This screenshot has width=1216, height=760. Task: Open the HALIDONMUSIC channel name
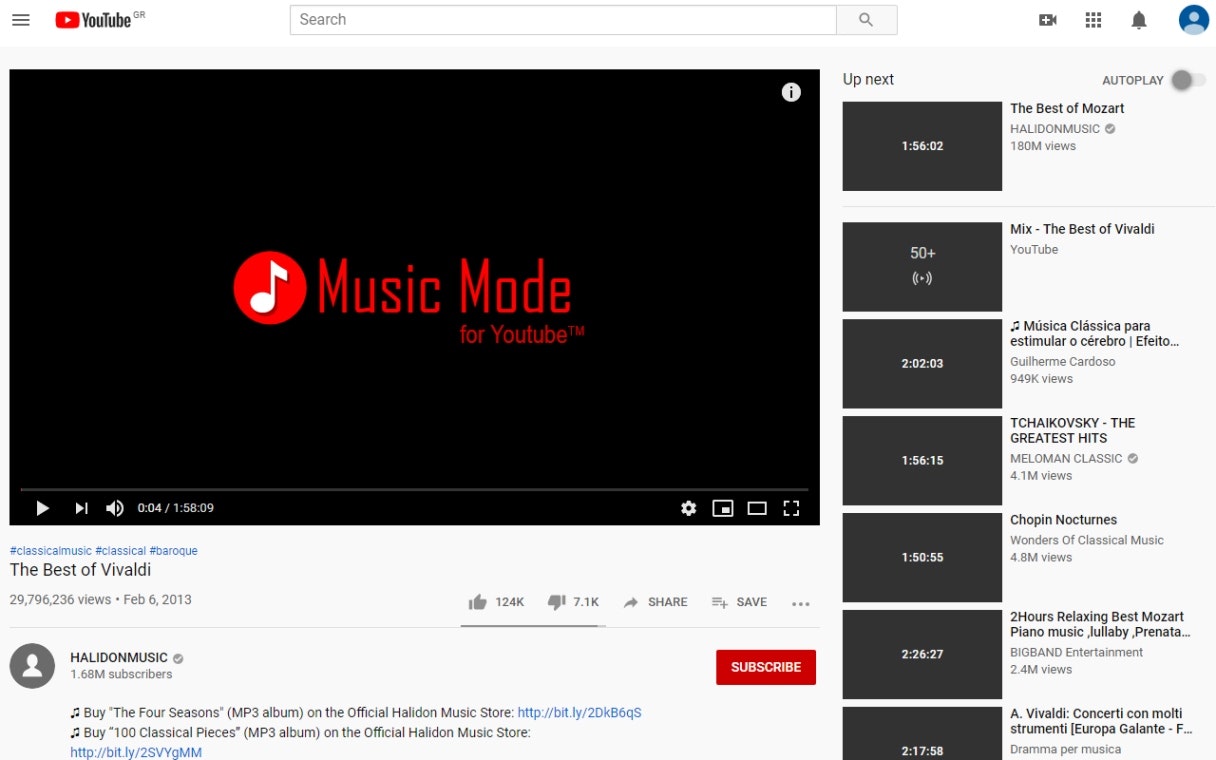point(117,657)
